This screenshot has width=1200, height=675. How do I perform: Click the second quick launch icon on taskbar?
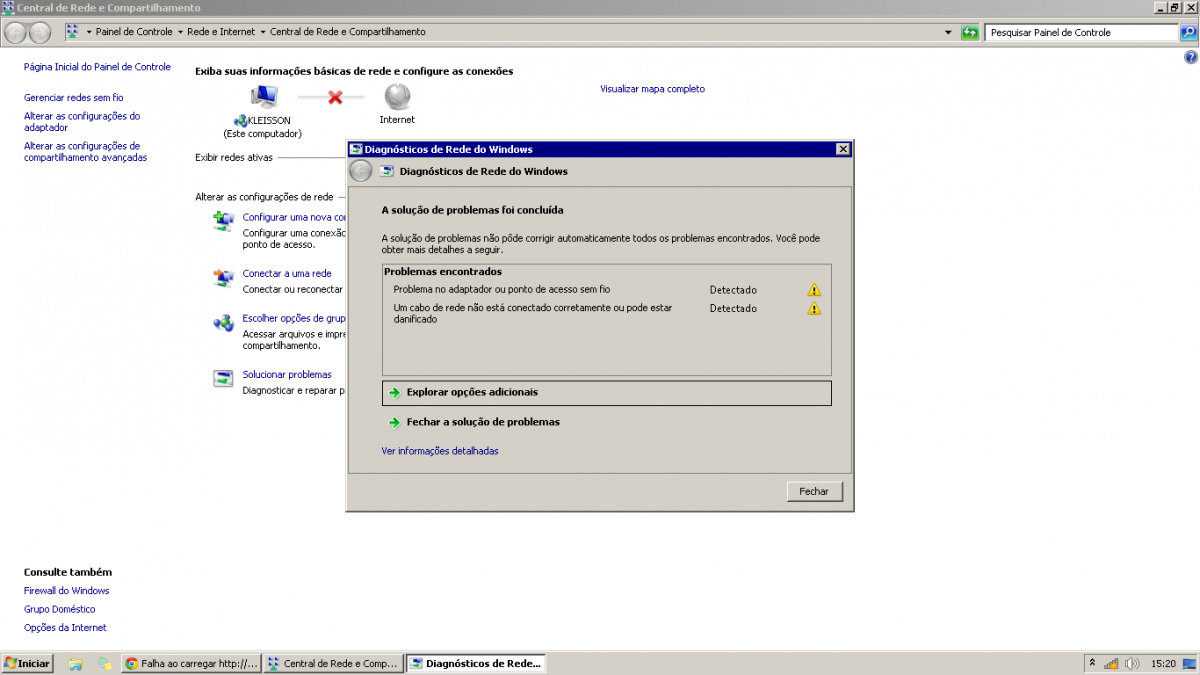[x=104, y=663]
